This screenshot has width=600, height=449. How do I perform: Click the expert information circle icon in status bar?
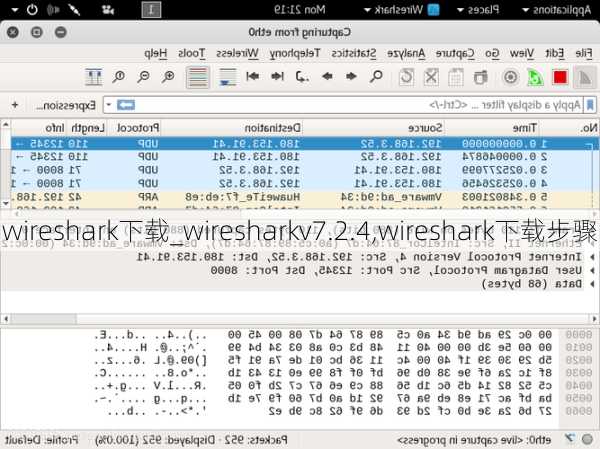click(x=587, y=439)
